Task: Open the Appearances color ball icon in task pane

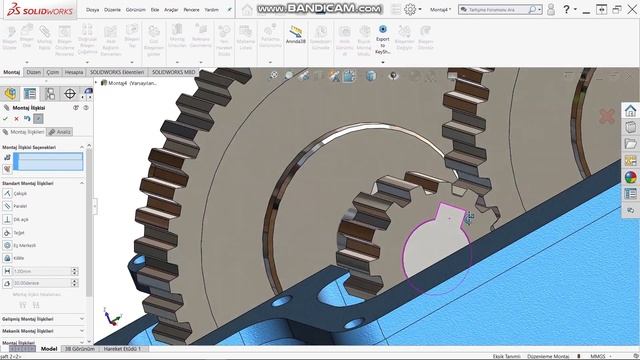Action: 630,177
